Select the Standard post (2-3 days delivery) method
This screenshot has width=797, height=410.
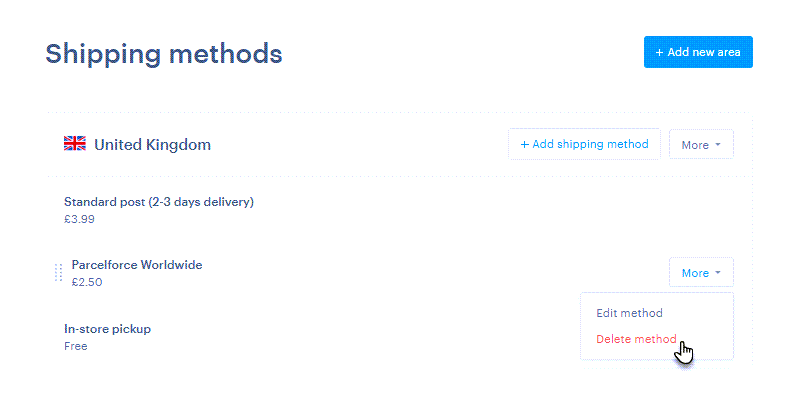(159, 202)
